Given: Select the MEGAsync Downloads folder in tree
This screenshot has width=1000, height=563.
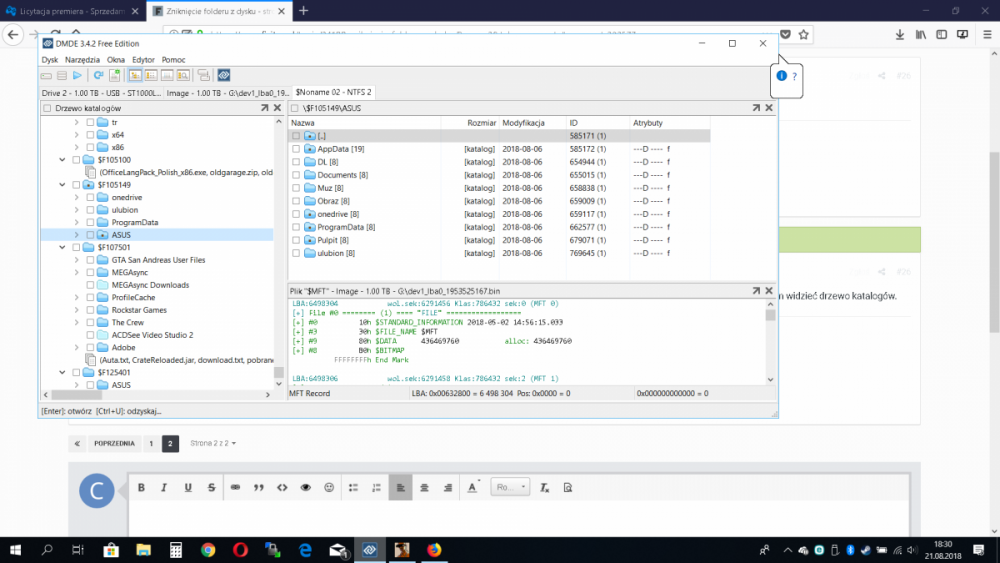Looking at the screenshot, I should pyautogui.click(x=150, y=285).
